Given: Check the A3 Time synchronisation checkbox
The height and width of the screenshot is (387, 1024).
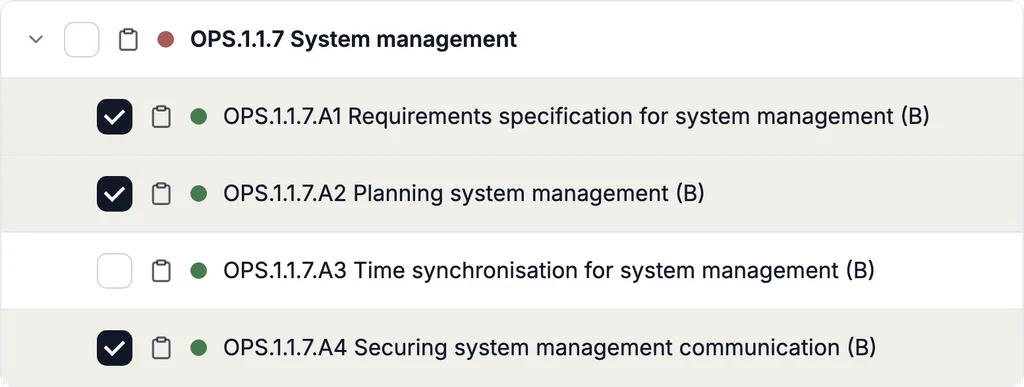Looking at the screenshot, I should point(114,271).
